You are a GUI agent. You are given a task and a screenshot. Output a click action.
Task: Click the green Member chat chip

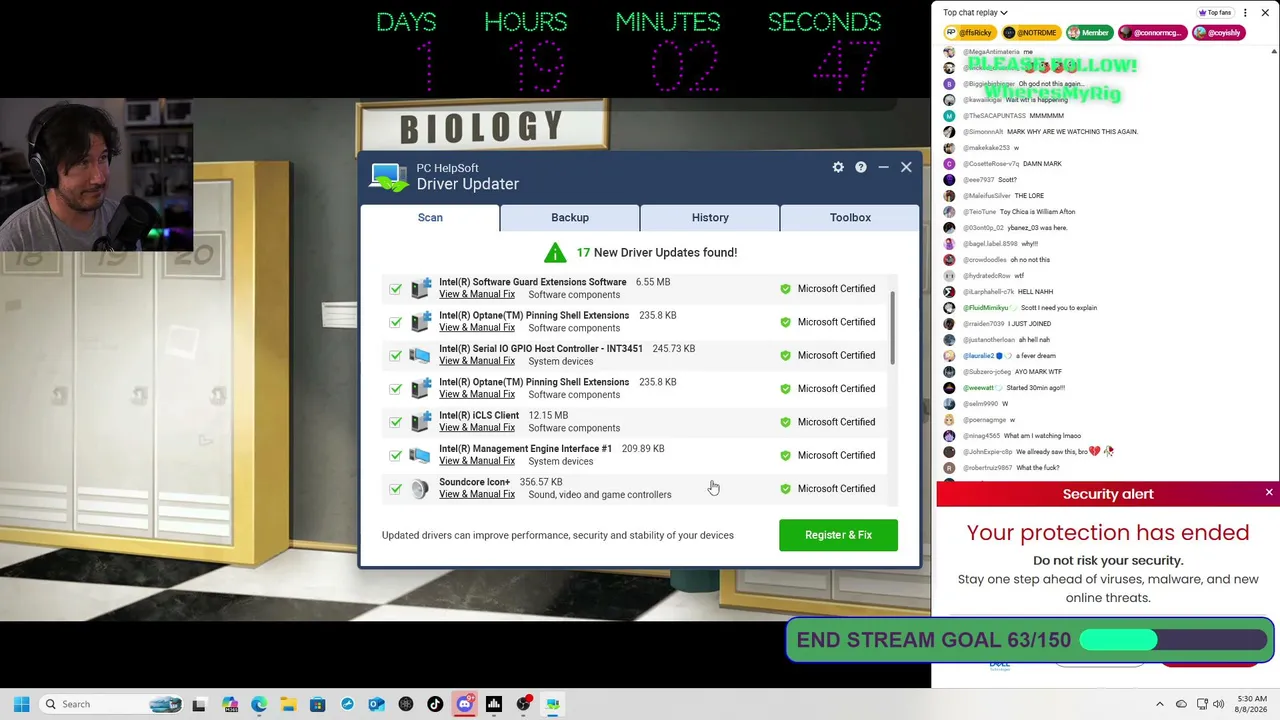tap(1088, 33)
